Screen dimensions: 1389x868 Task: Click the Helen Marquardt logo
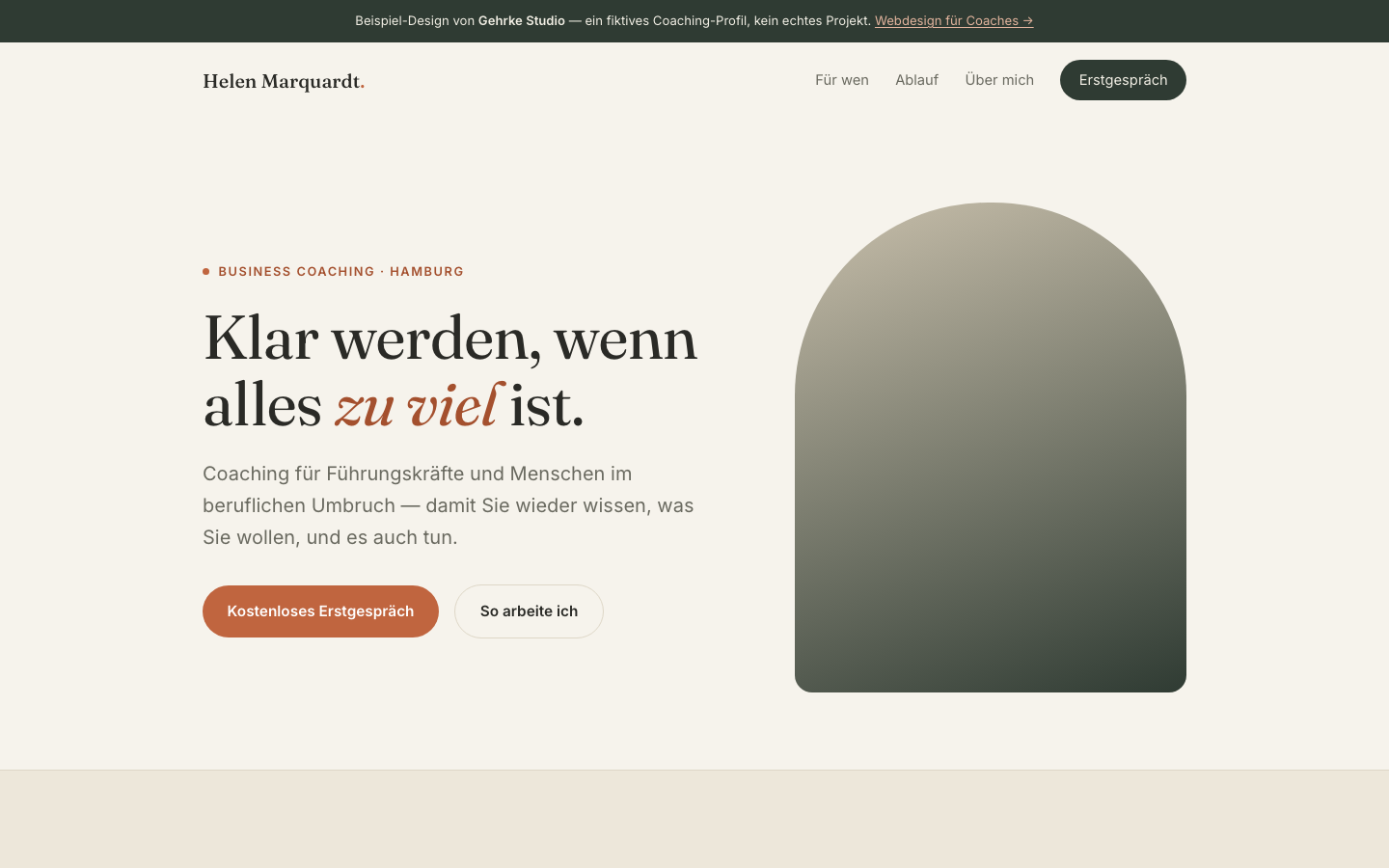(x=284, y=81)
